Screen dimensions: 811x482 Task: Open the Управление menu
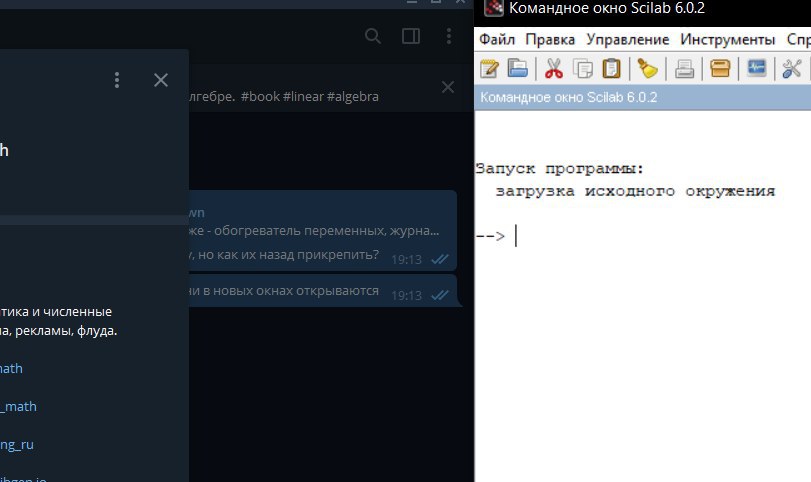click(x=627, y=39)
